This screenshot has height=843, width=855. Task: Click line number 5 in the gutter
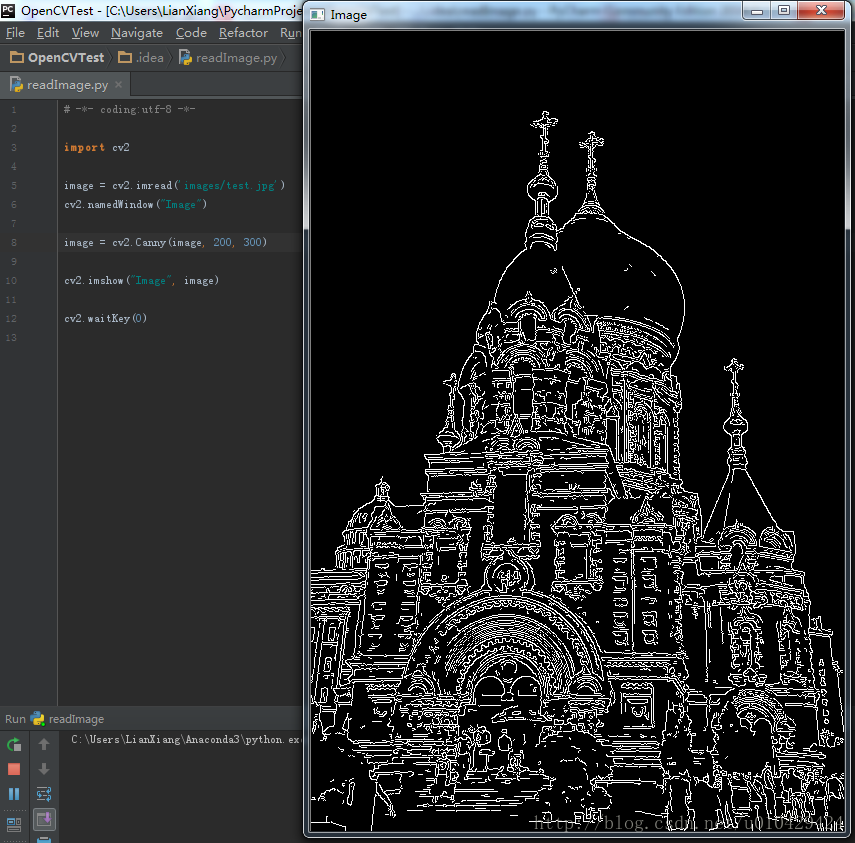pyautogui.click(x=14, y=185)
